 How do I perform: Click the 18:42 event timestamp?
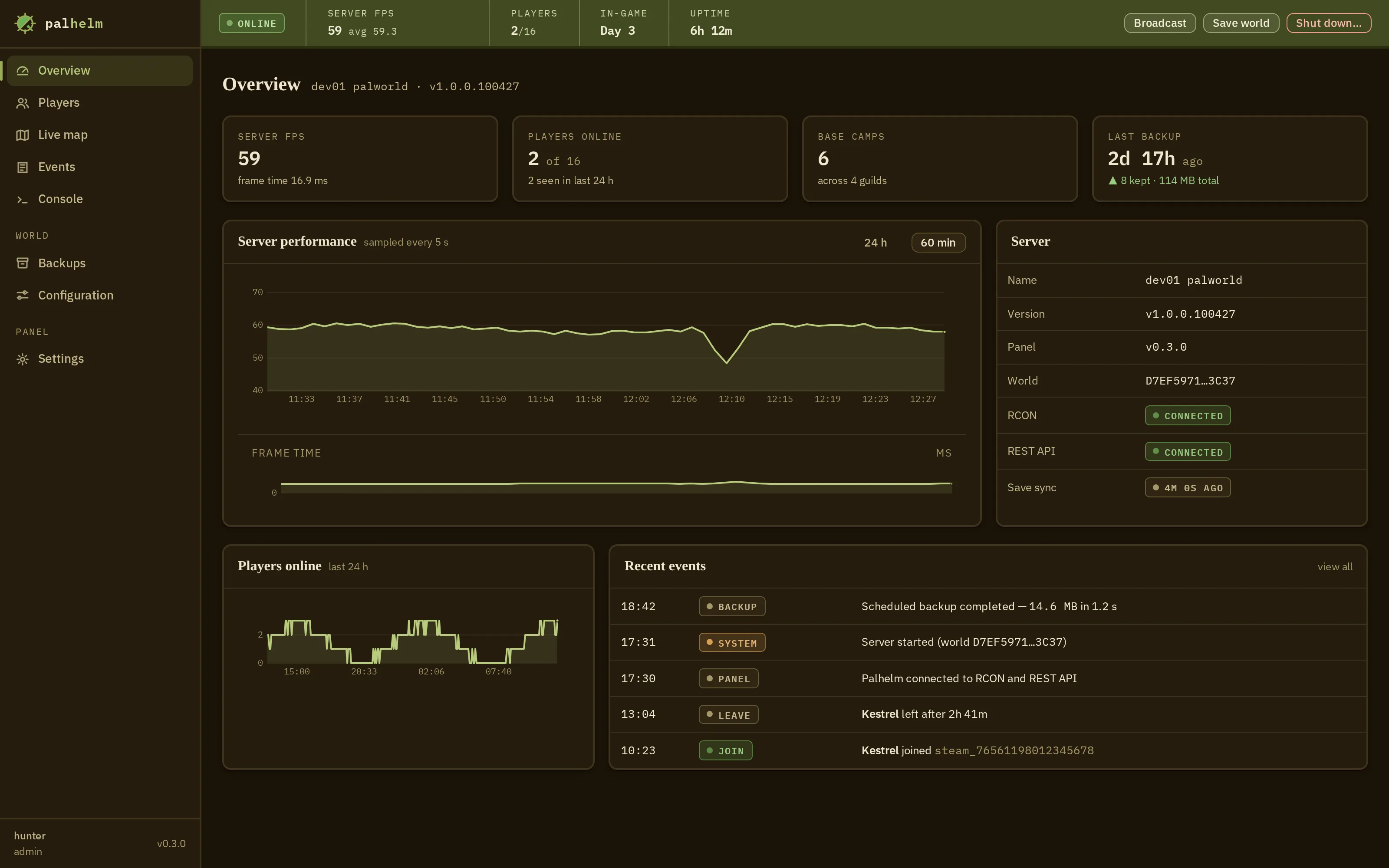click(638, 607)
